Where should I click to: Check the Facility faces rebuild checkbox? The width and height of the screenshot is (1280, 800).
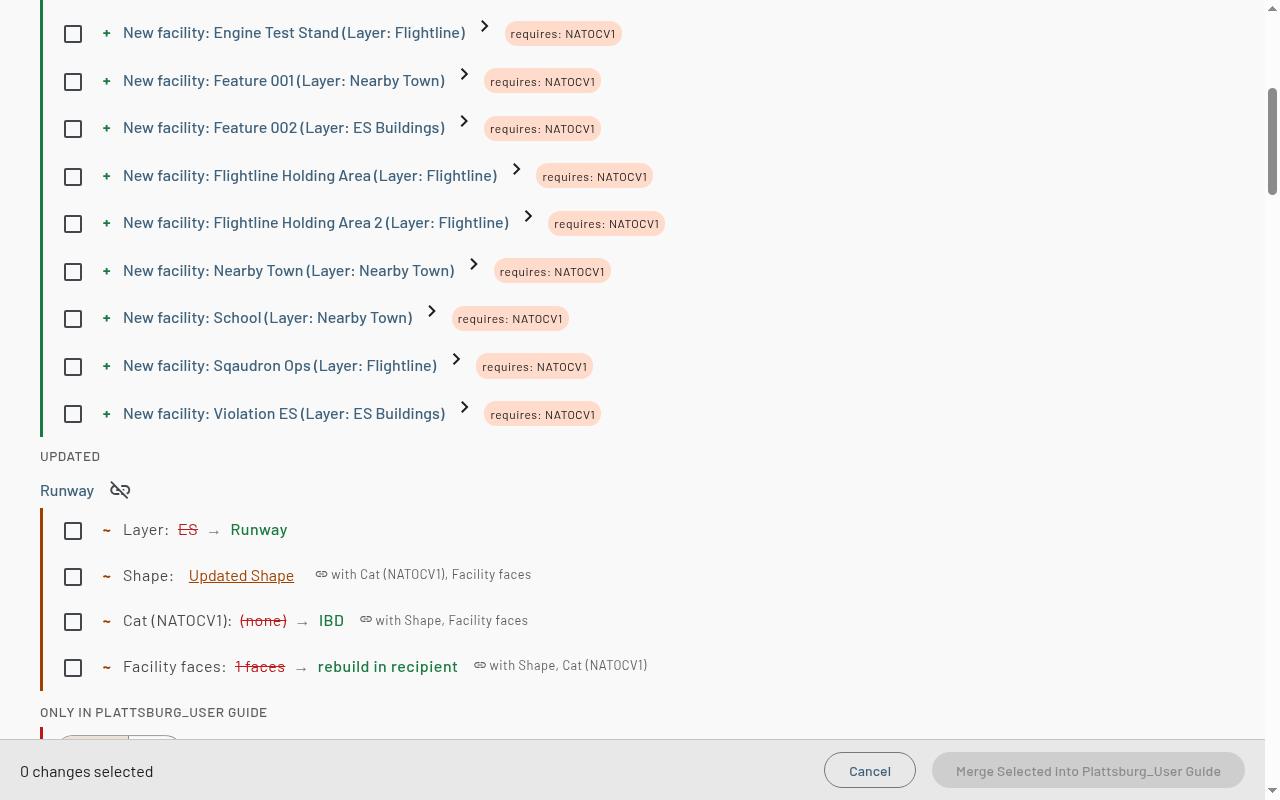pyautogui.click(x=73, y=667)
